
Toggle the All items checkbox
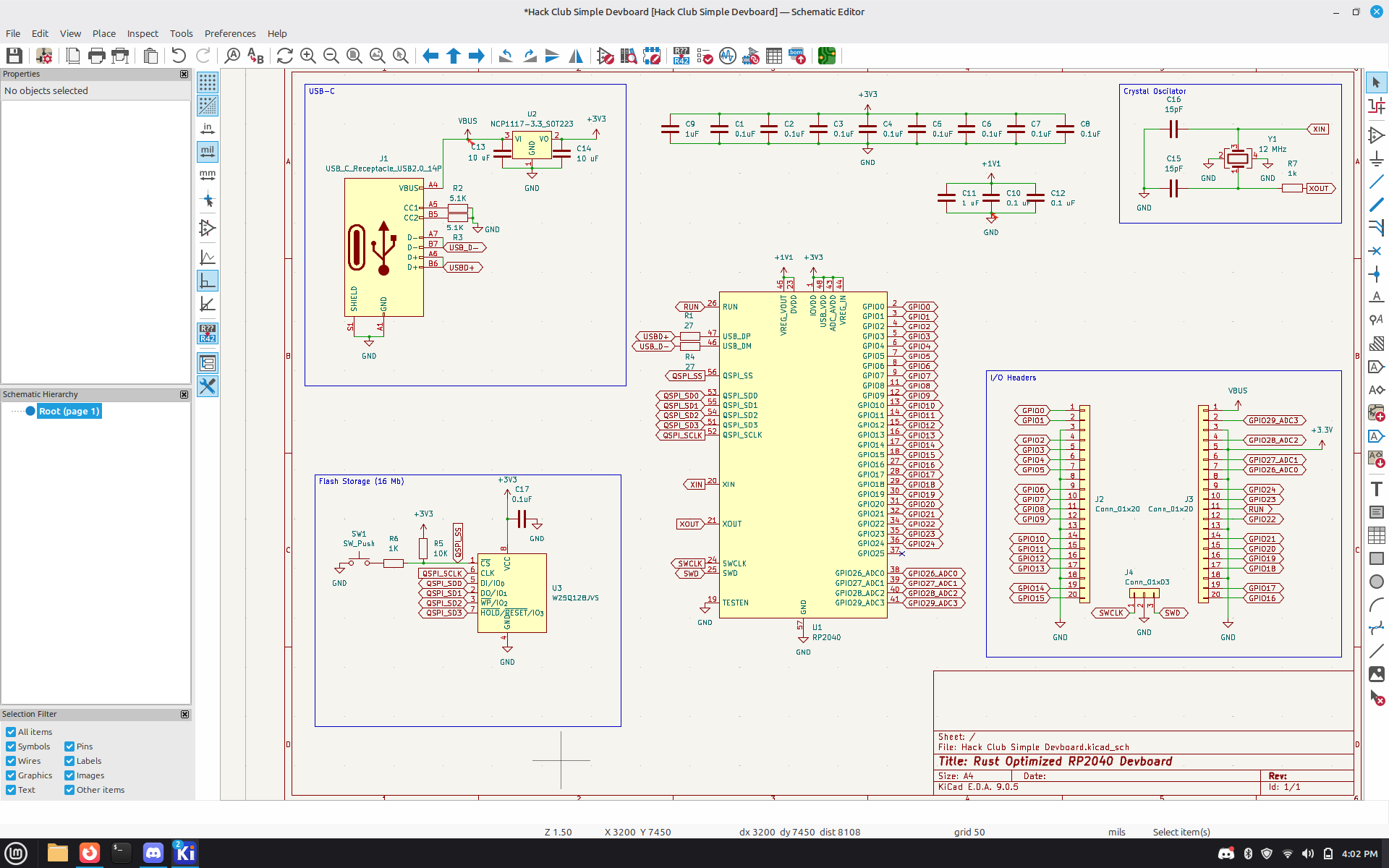coord(11,732)
